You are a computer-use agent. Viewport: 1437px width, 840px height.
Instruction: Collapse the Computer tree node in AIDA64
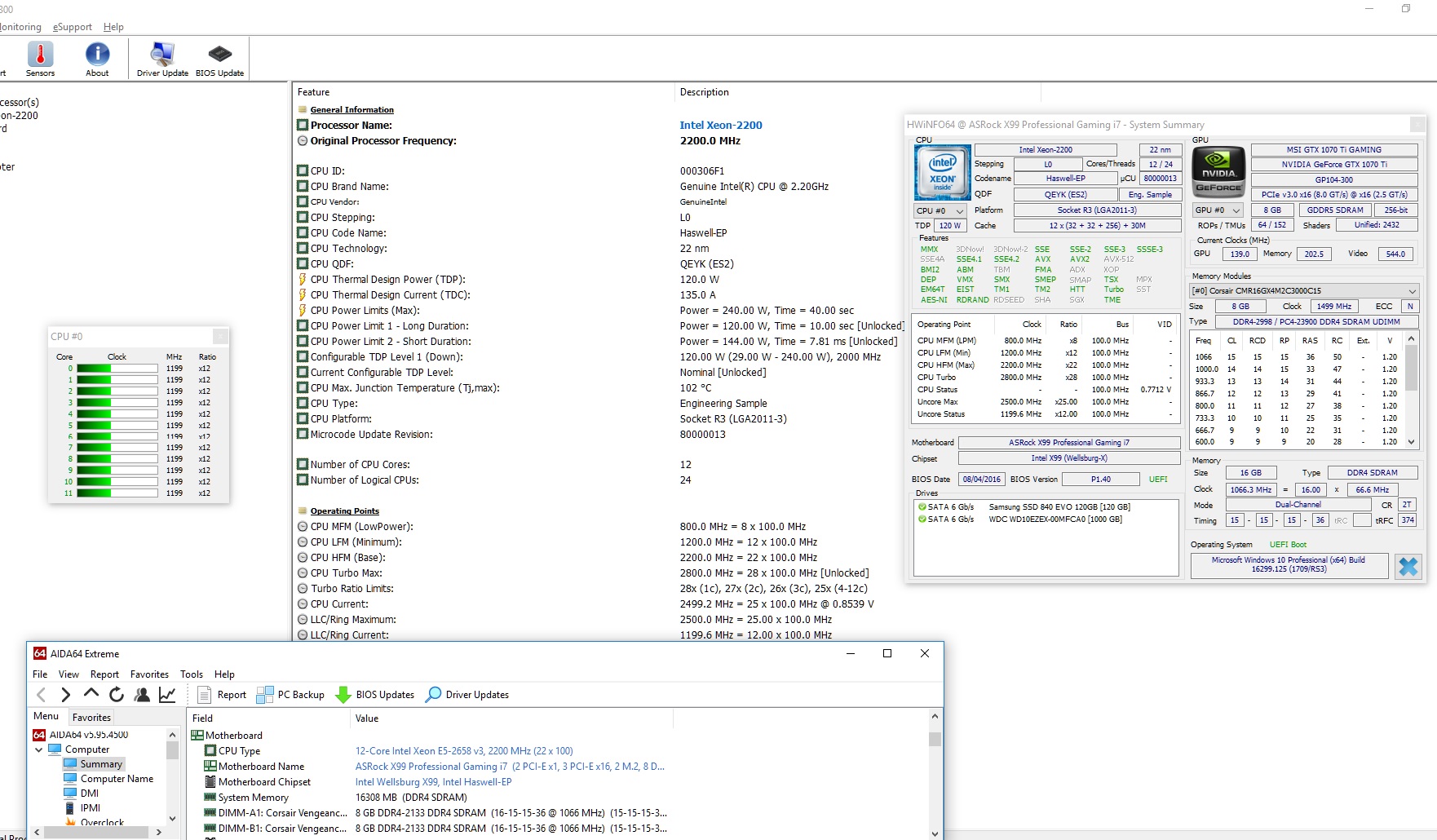(x=38, y=749)
